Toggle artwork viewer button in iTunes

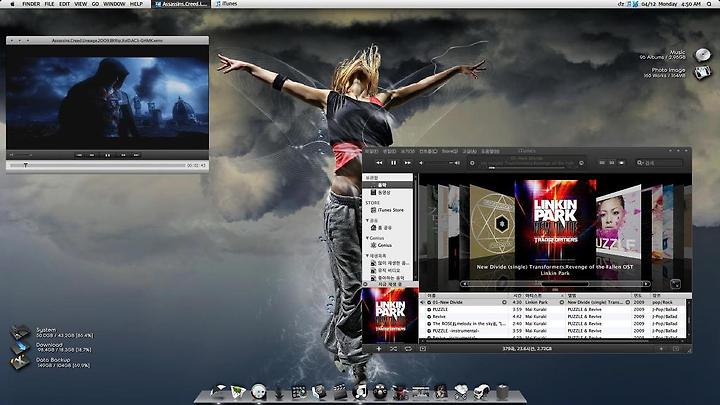pyautogui.click(x=422, y=349)
